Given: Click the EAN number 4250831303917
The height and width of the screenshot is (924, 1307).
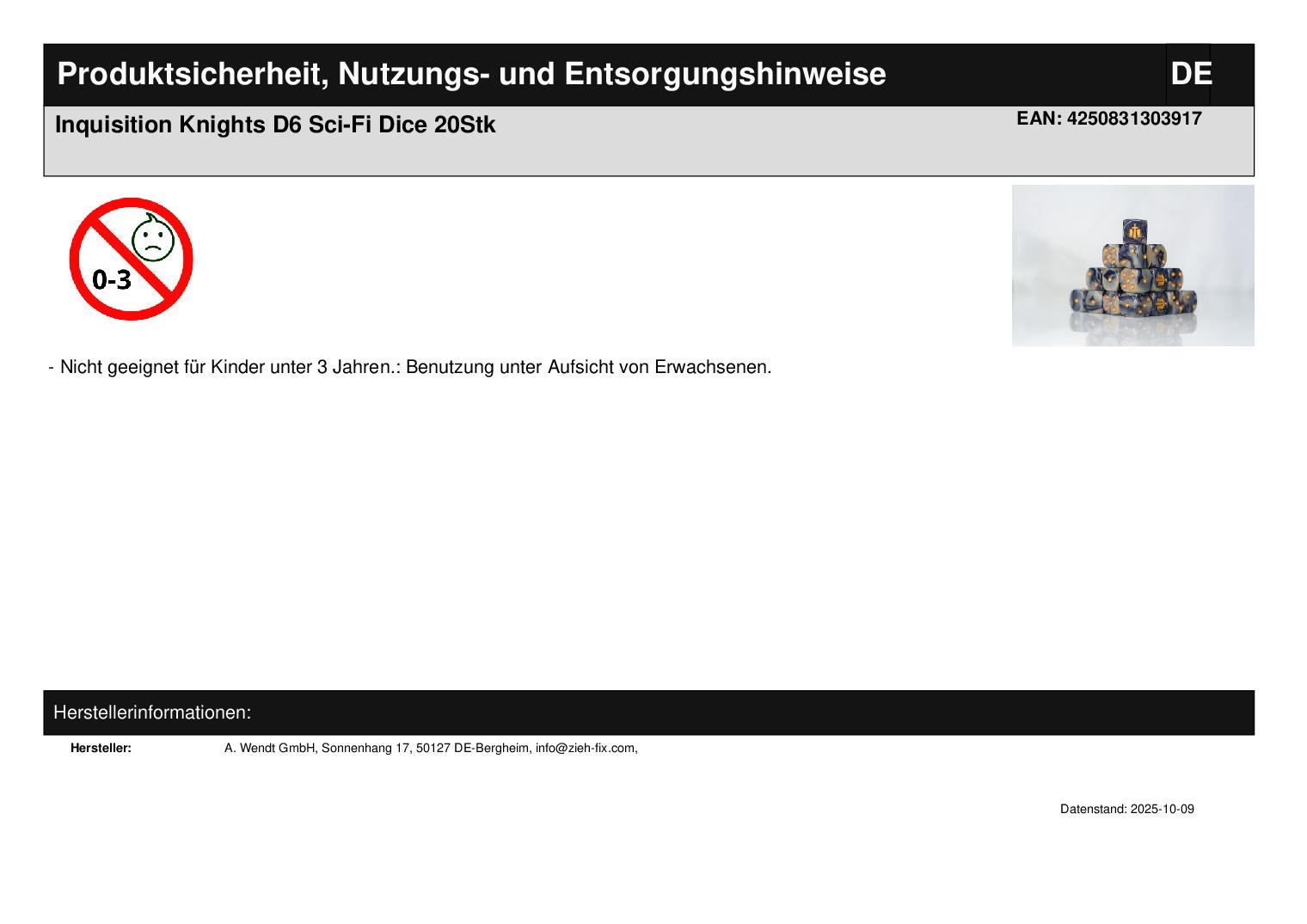Looking at the screenshot, I should tap(1133, 119).
